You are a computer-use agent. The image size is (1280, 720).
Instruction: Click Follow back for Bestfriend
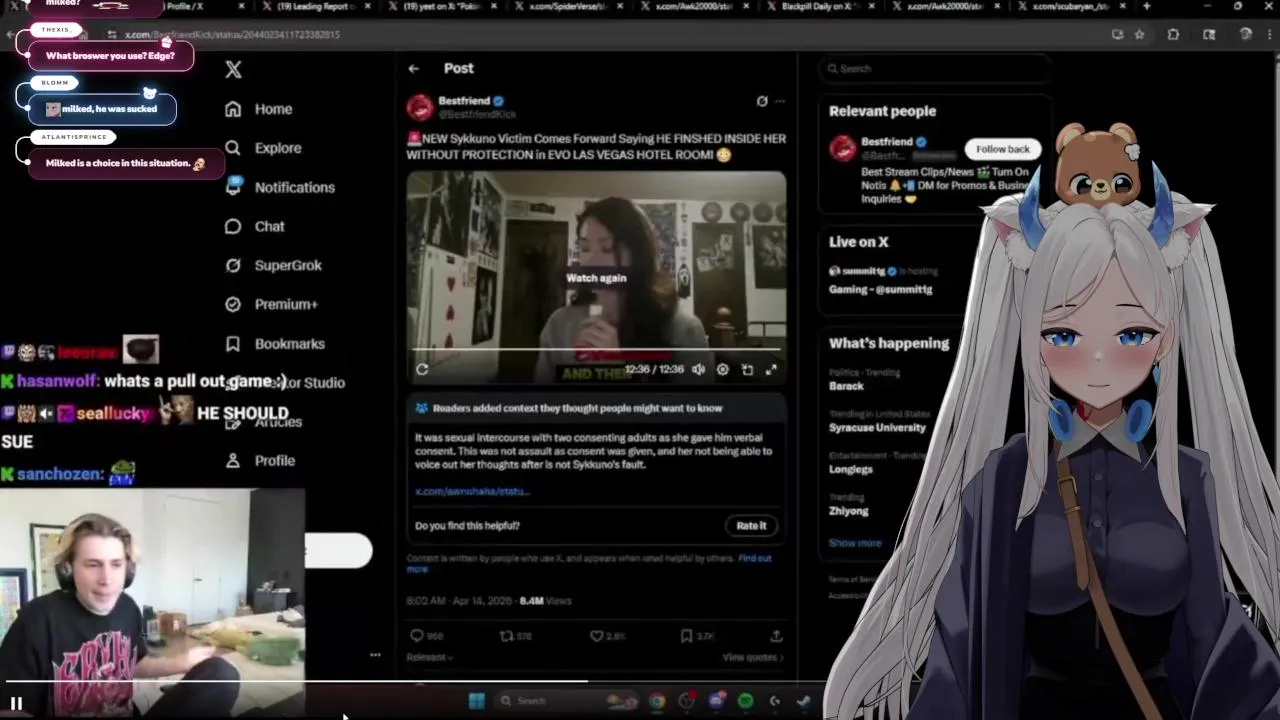click(x=1002, y=149)
